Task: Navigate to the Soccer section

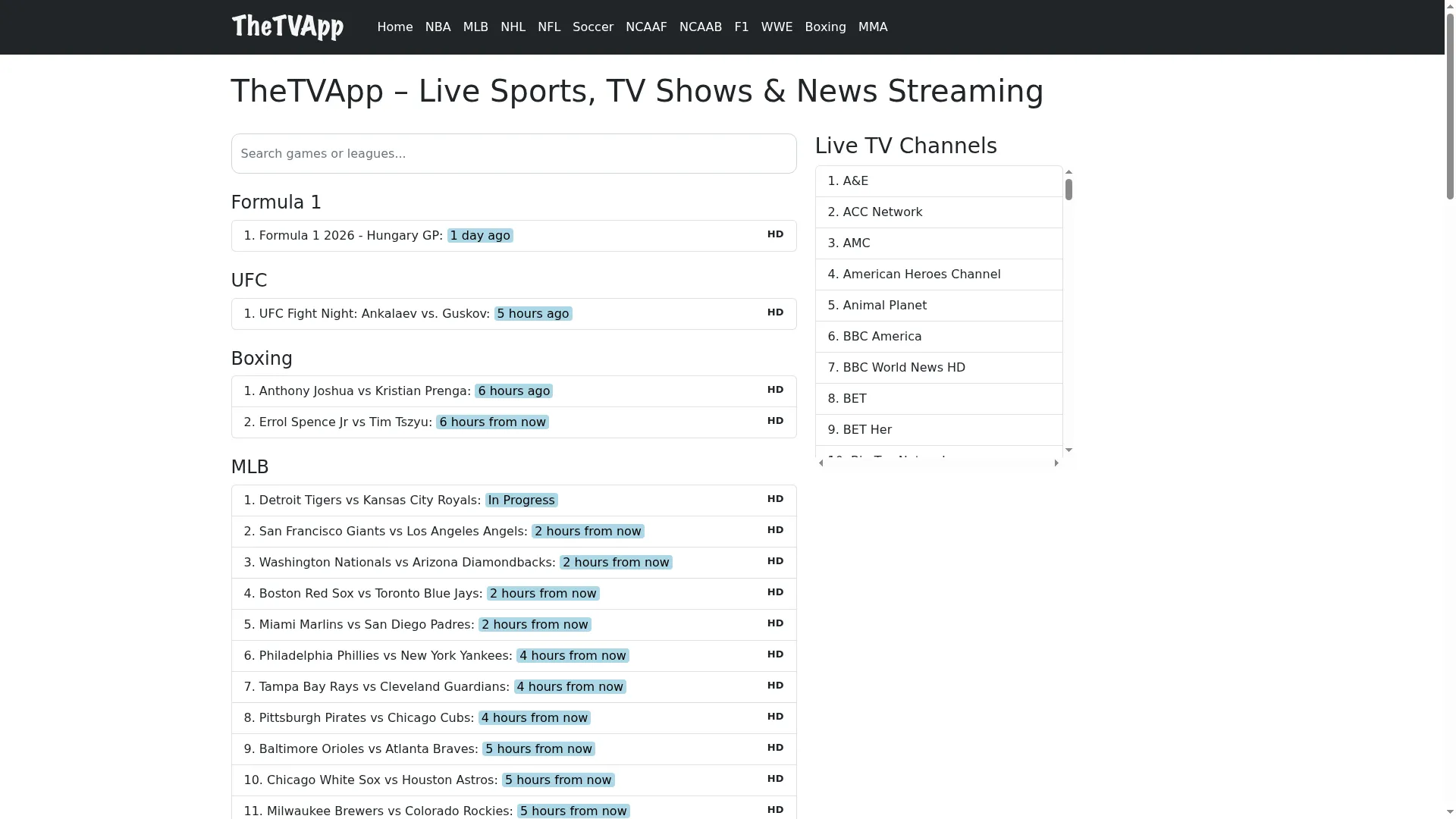Action: coord(592,27)
